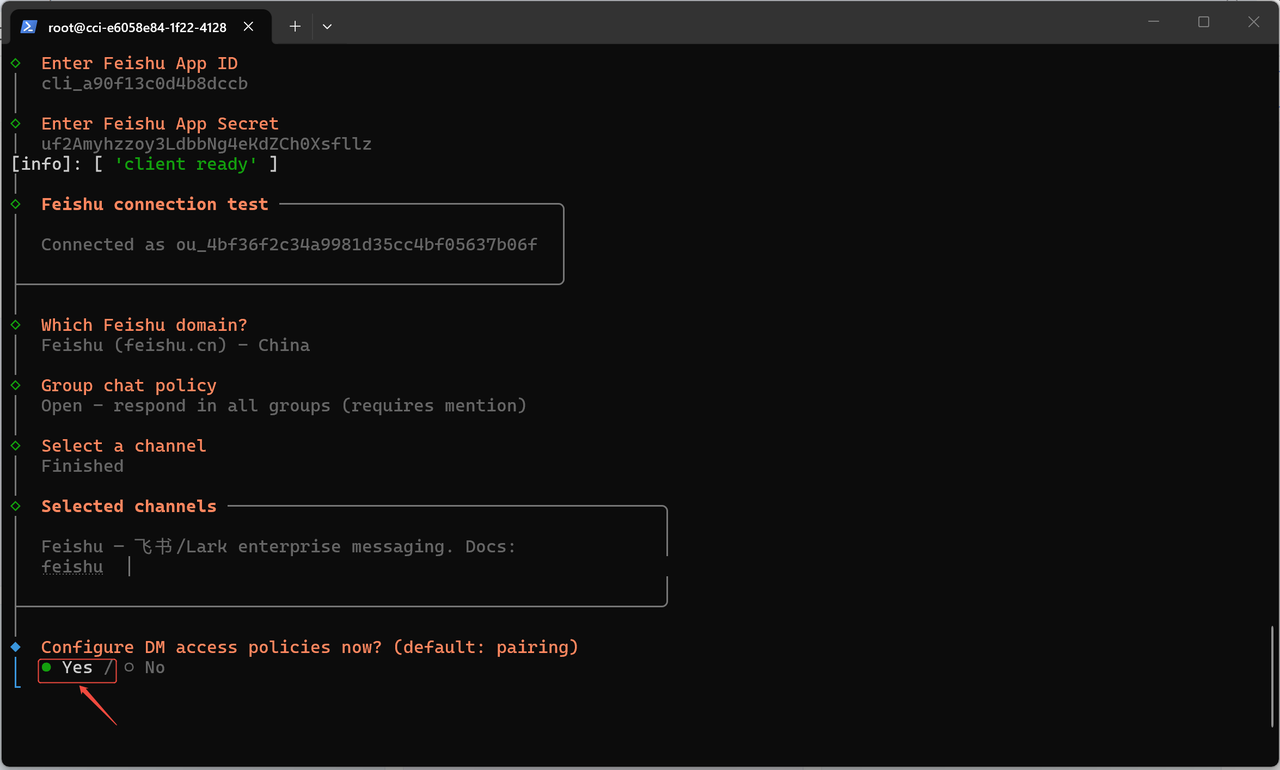The height and width of the screenshot is (770, 1280).
Task: Click green diamond beside Which Feishu domain
Action: (16, 325)
